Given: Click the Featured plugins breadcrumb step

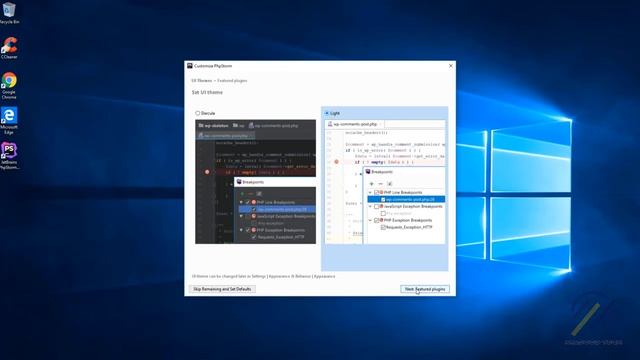Looking at the screenshot, I should click(x=232, y=81).
